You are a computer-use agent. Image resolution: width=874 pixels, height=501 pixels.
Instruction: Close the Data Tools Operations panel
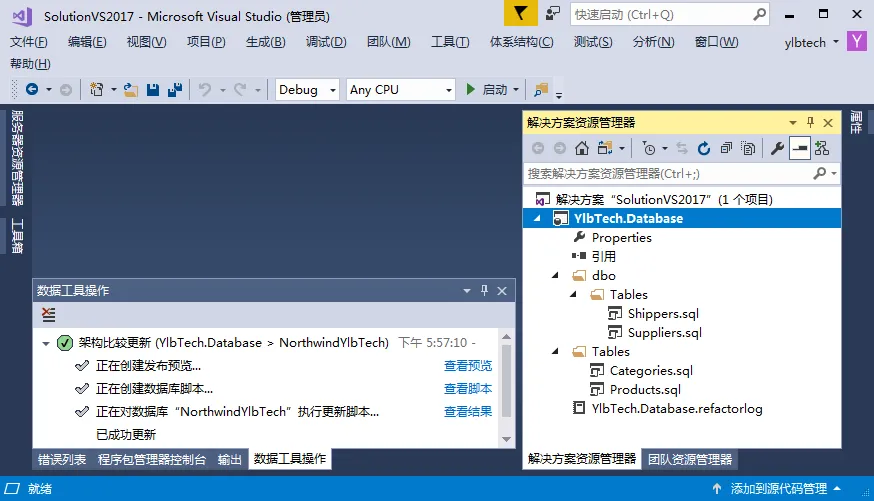click(x=502, y=291)
